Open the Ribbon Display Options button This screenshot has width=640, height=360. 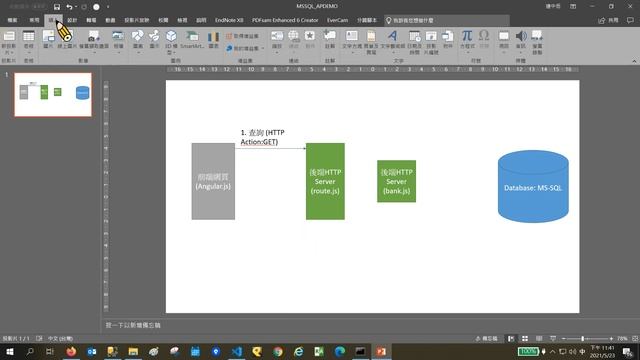coord(573,7)
